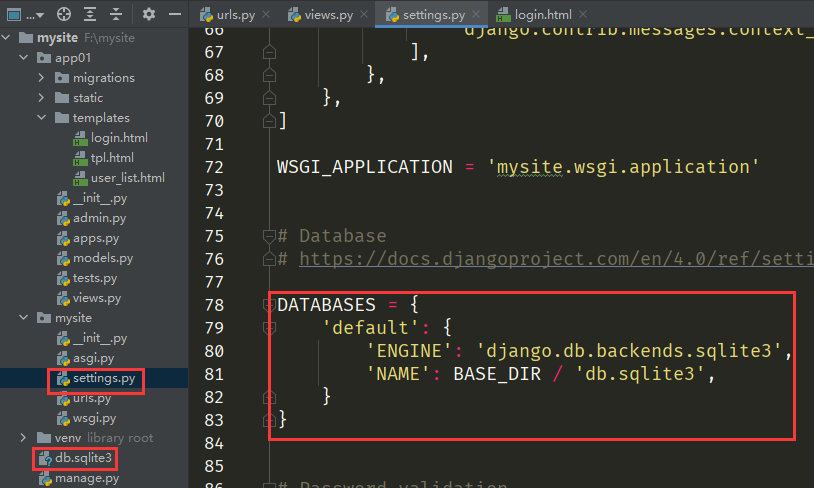The width and height of the screenshot is (814, 488).
Task: Expand the migrations folder
Action: pyautogui.click(x=41, y=78)
